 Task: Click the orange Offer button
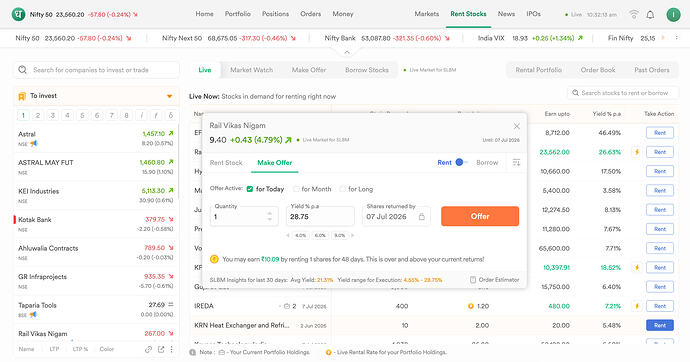[480, 216]
